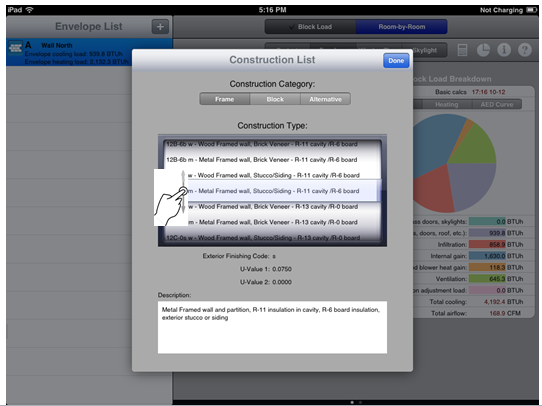Tap Done in Construction List
The width and height of the screenshot is (542, 406).
tap(396, 60)
